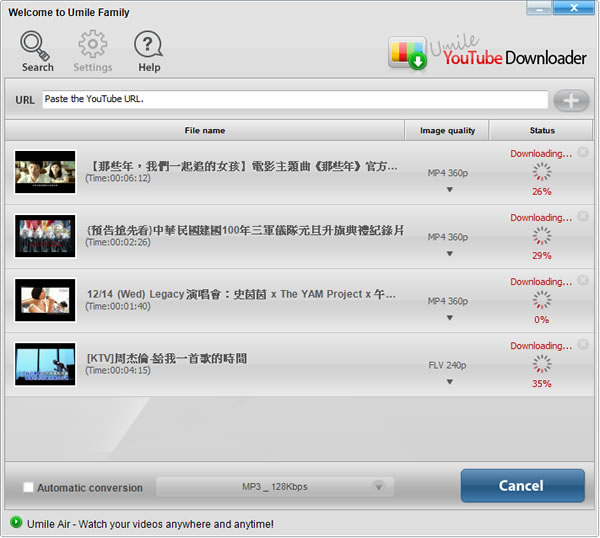Expand quality dropdown for the 00:02:26 video
The height and width of the screenshot is (538, 600).
tap(450, 253)
